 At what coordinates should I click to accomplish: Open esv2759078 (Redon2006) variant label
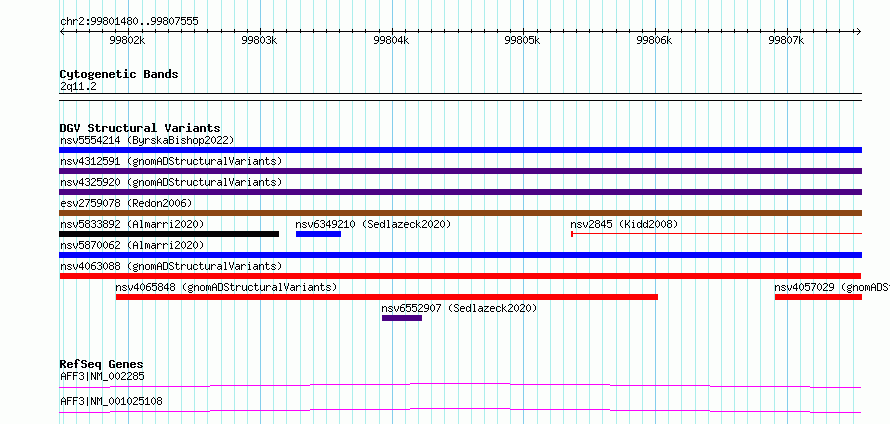pyautogui.click(x=126, y=203)
